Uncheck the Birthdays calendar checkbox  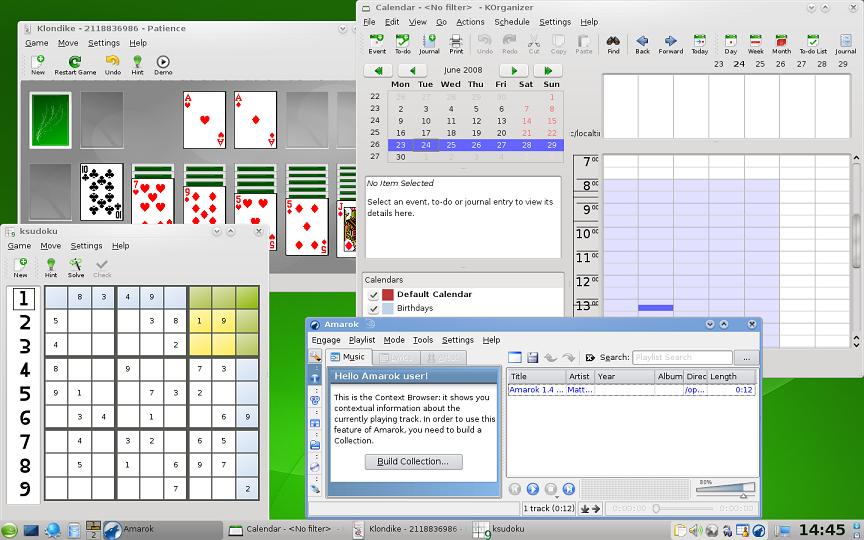[x=373, y=309]
